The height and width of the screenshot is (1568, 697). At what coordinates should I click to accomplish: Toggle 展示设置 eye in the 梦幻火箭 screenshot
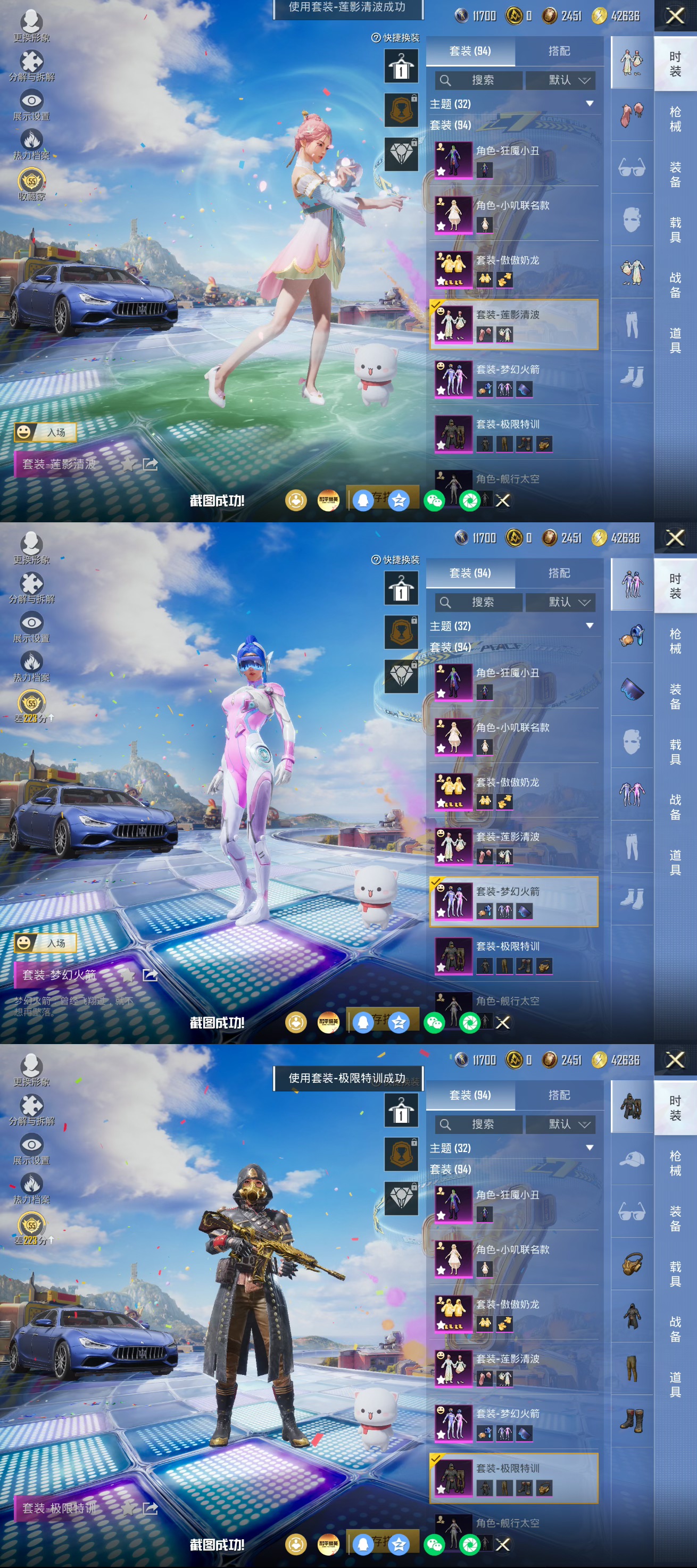point(31,627)
